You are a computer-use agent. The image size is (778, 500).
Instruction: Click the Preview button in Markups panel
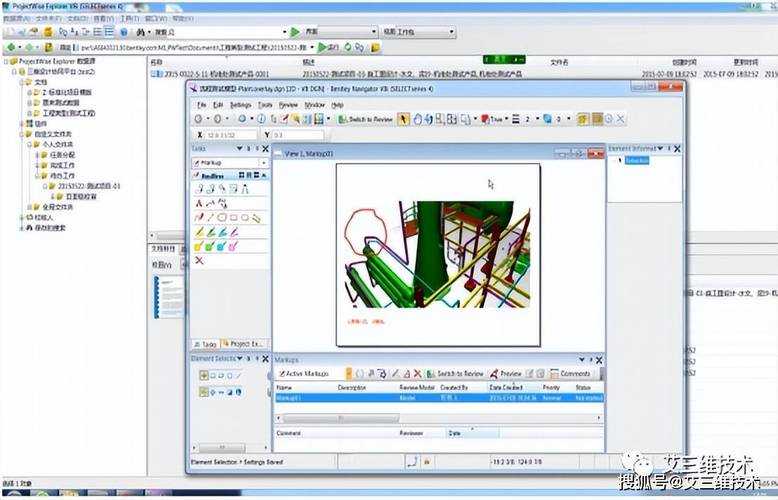(505, 373)
